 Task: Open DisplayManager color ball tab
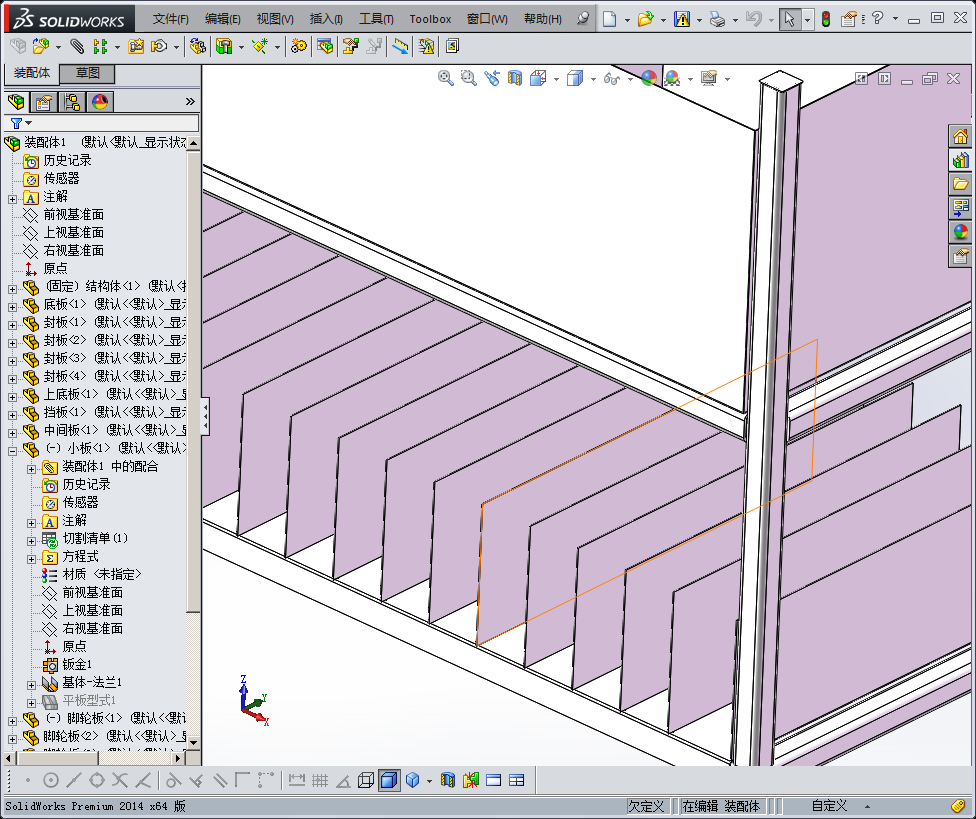100,101
